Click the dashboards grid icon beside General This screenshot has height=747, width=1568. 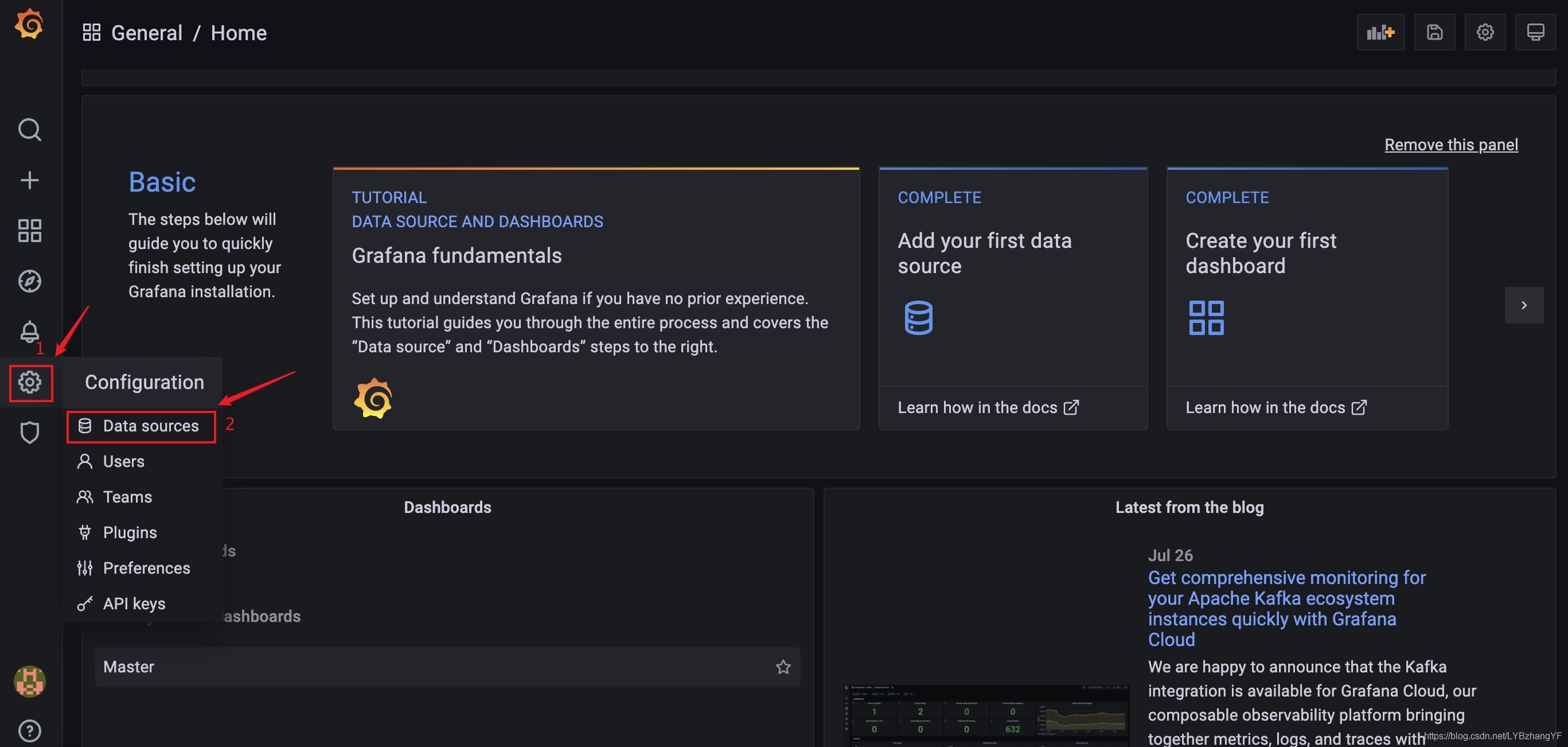point(91,32)
